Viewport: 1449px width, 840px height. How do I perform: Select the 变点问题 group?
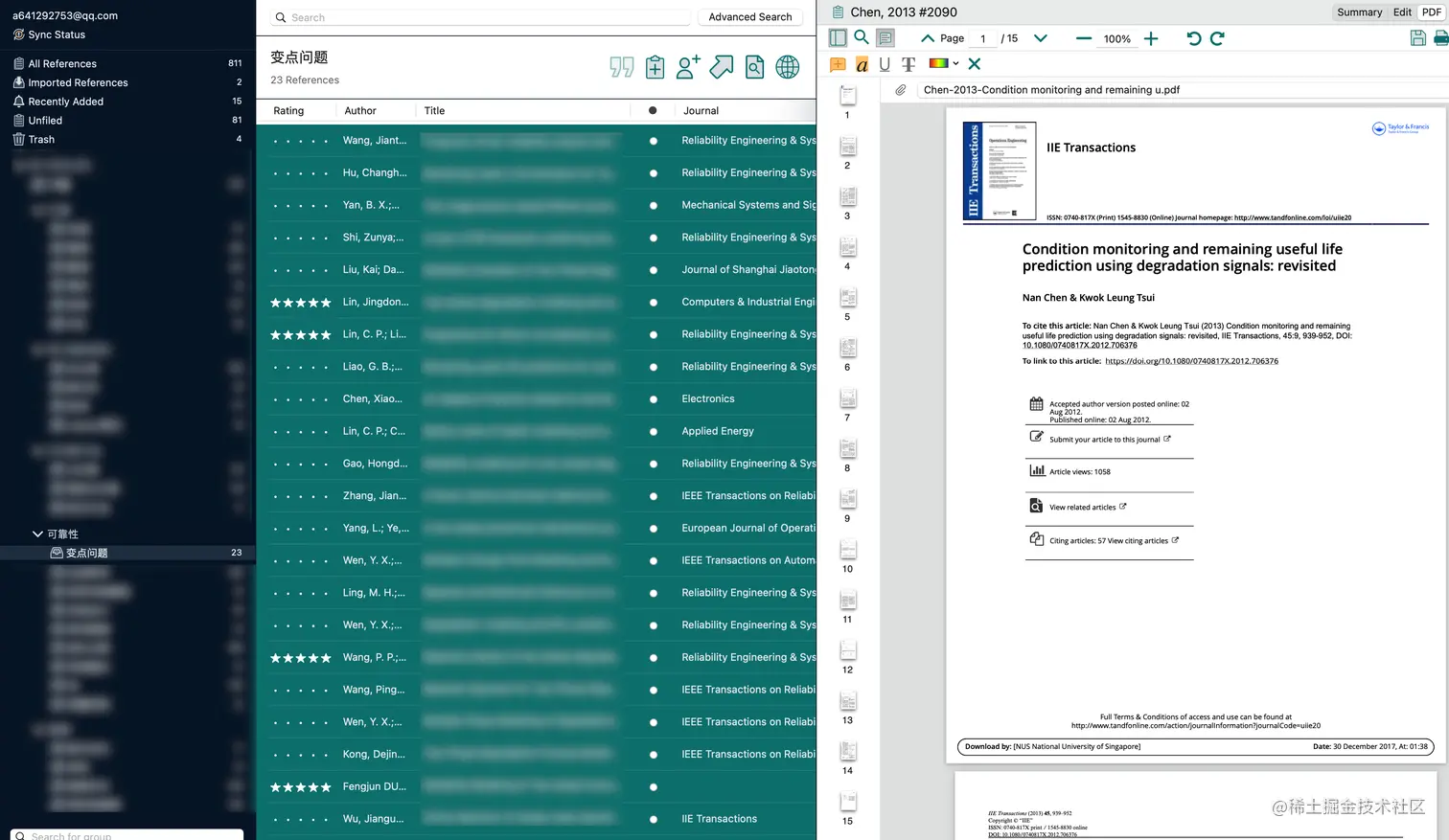click(x=126, y=553)
